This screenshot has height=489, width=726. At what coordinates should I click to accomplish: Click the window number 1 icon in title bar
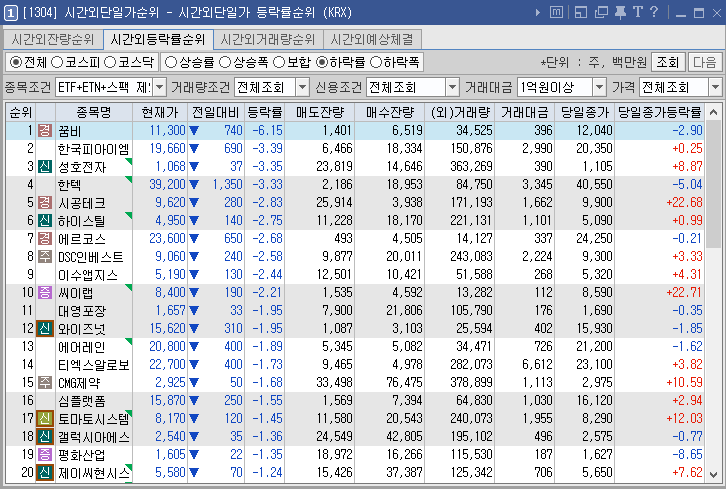pyautogui.click(x=10, y=12)
